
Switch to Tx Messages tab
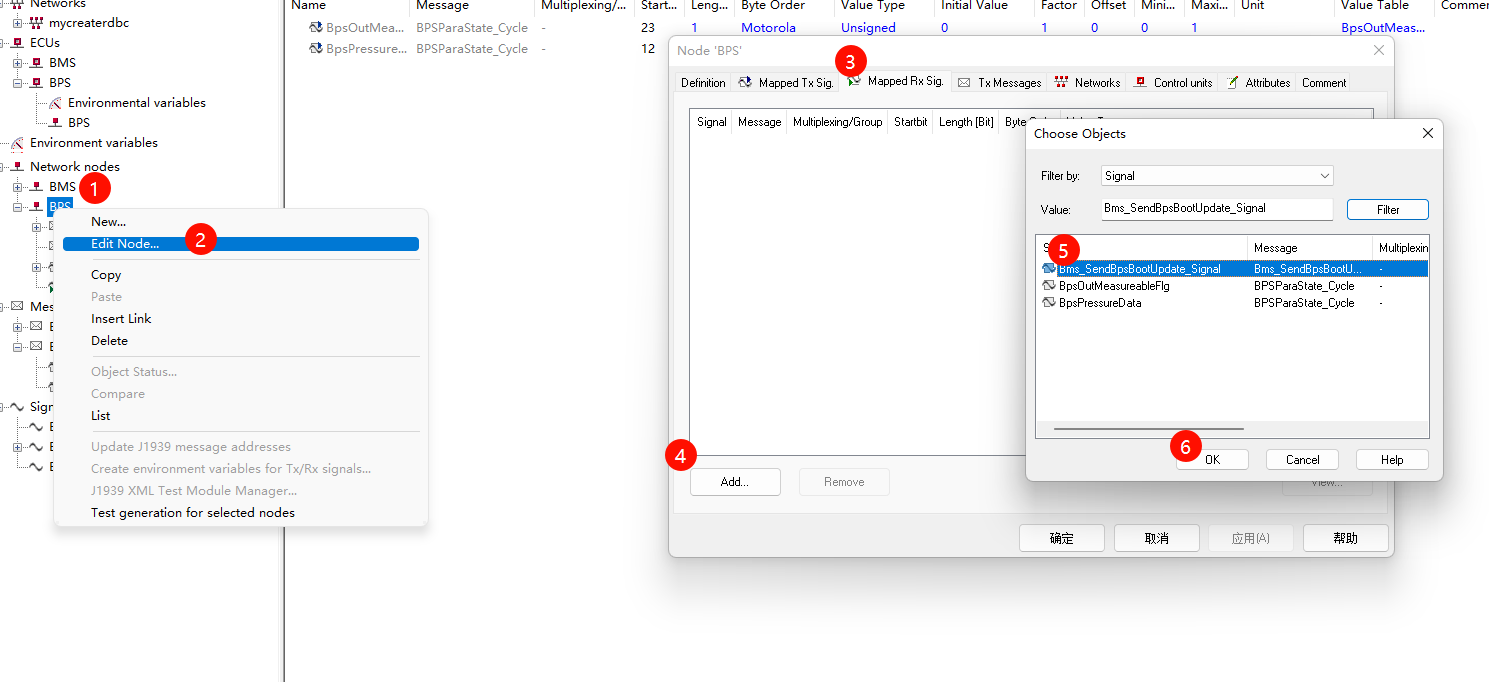(1000, 83)
